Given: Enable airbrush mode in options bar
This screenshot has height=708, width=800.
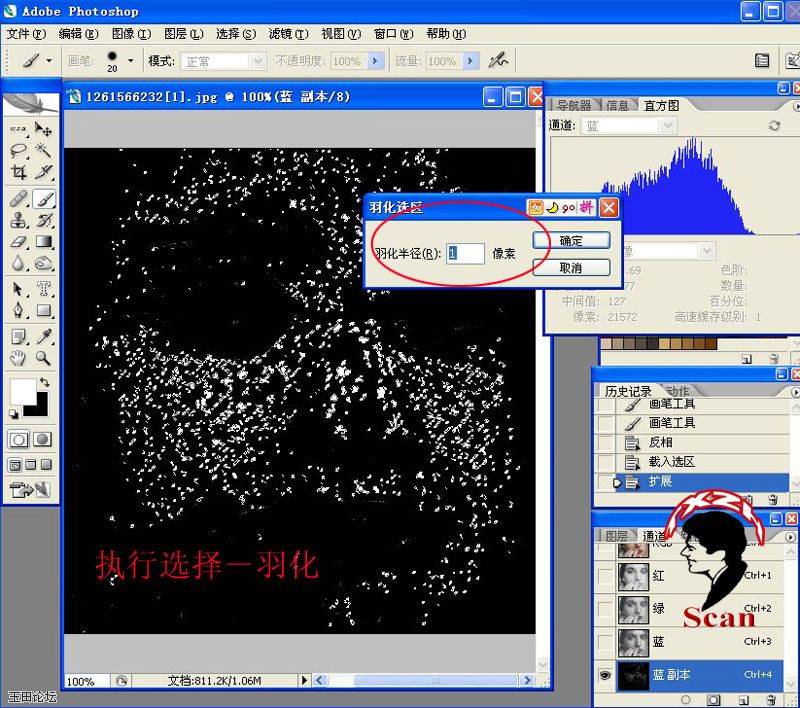Looking at the screenshot, I should (x=498, y=61).
